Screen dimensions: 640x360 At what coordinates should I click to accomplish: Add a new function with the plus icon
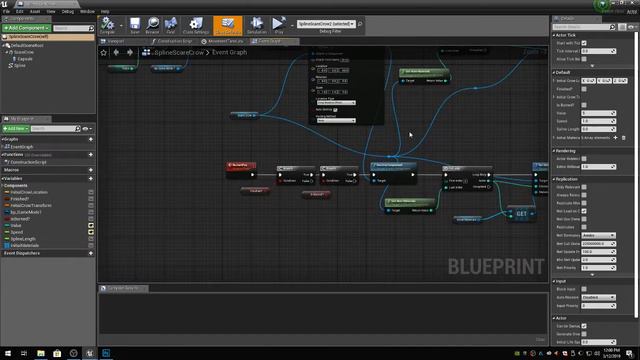point(91,155)
